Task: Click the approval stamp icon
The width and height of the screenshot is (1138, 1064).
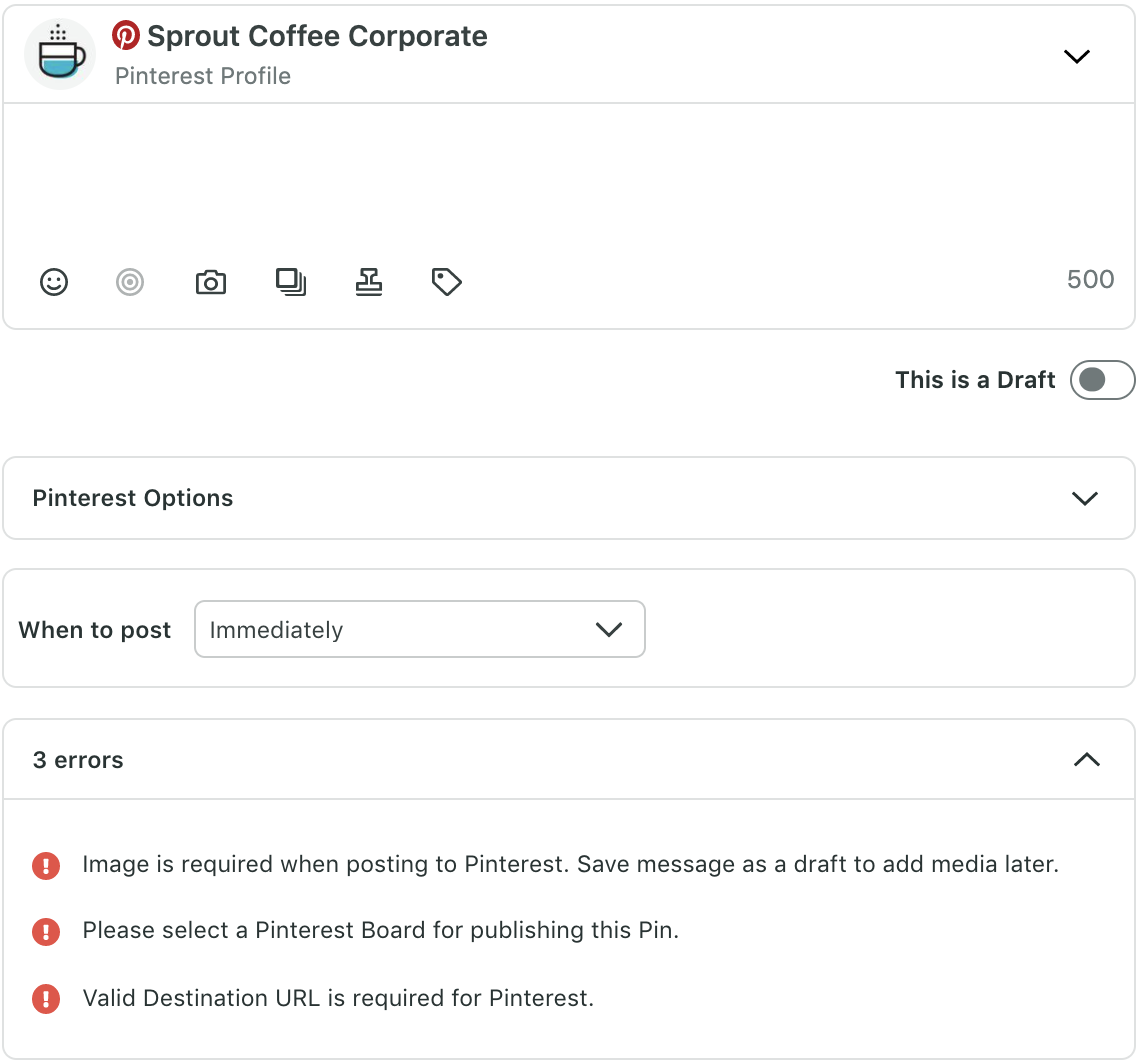Action: tap(369, 282)
